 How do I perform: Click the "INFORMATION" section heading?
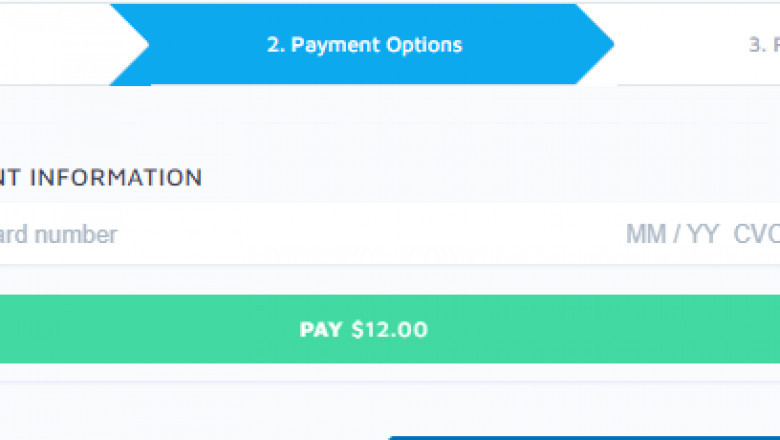coord(116,178)
